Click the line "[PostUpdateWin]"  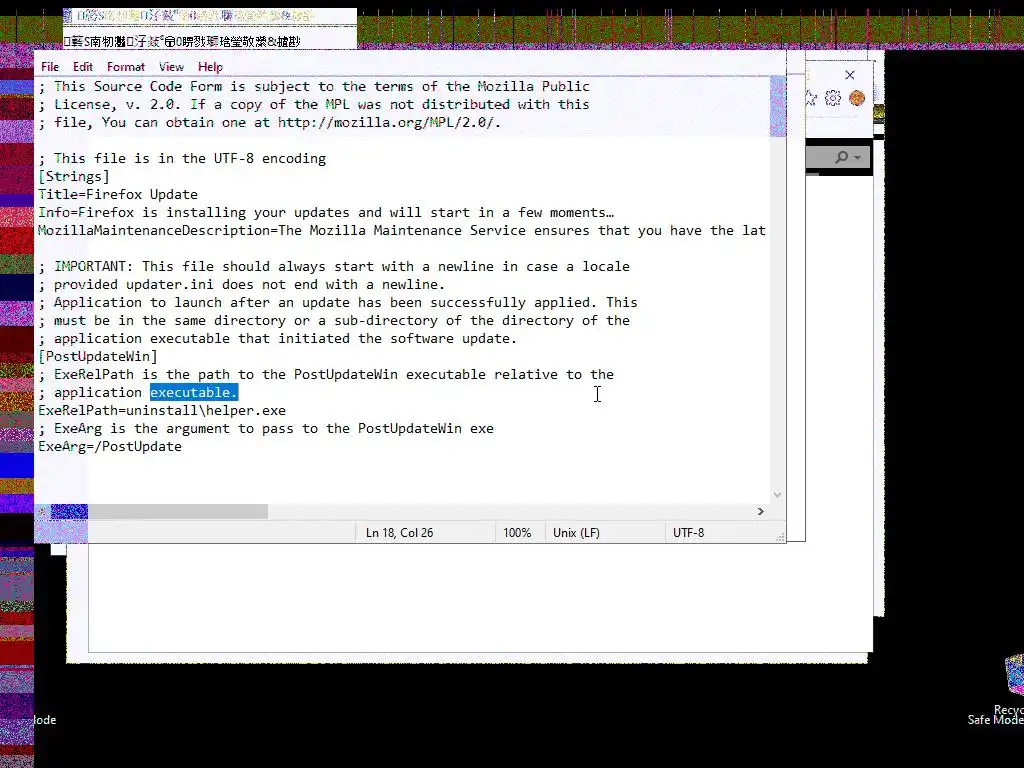98,357
